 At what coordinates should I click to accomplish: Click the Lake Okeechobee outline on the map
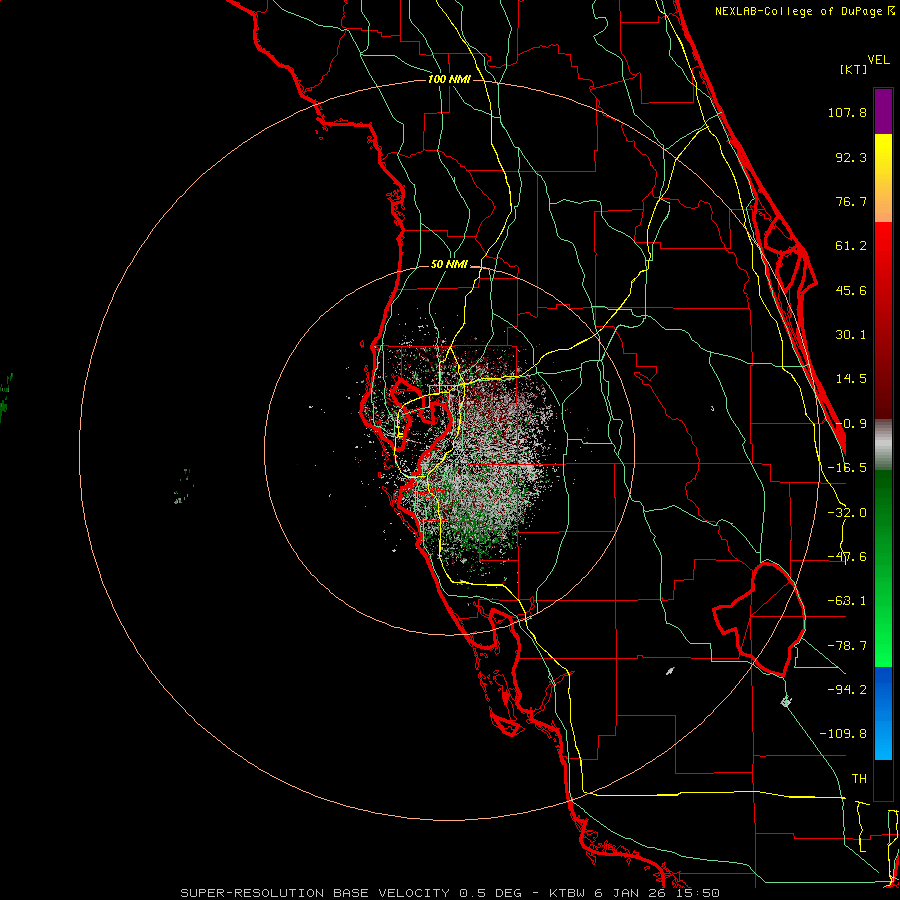pyautogui.click(x=761, y=618)
